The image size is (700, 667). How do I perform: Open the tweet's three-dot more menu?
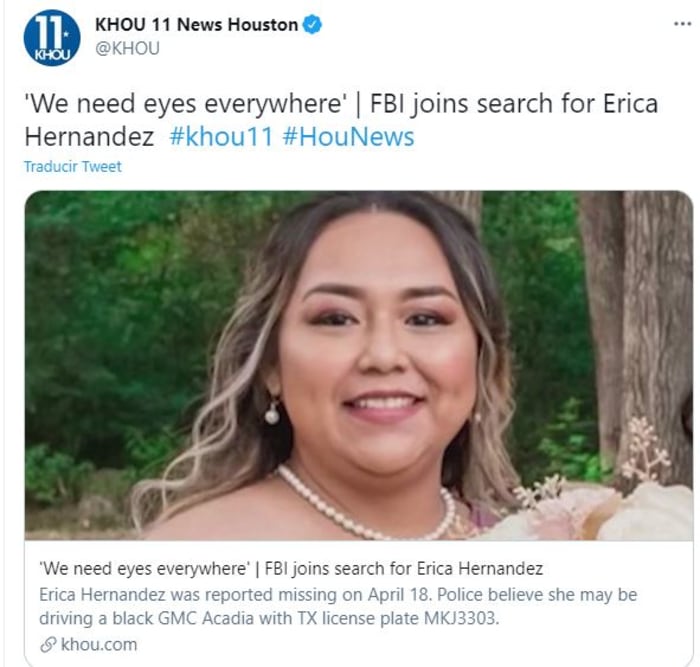[682, 24]
